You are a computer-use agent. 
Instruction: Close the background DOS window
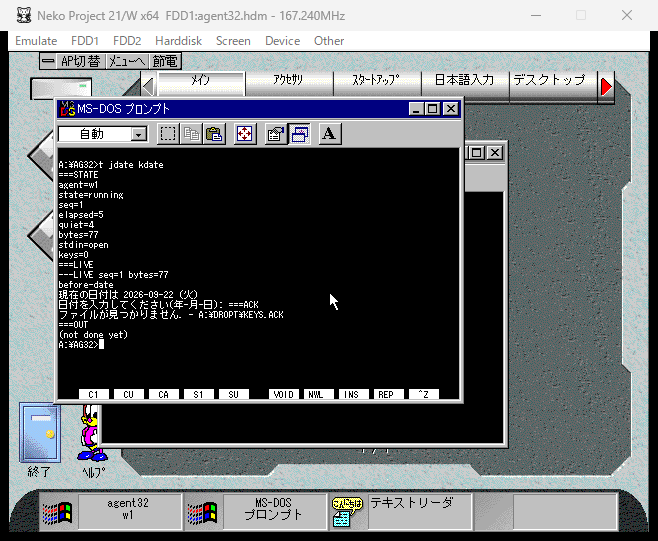point(495,153)
